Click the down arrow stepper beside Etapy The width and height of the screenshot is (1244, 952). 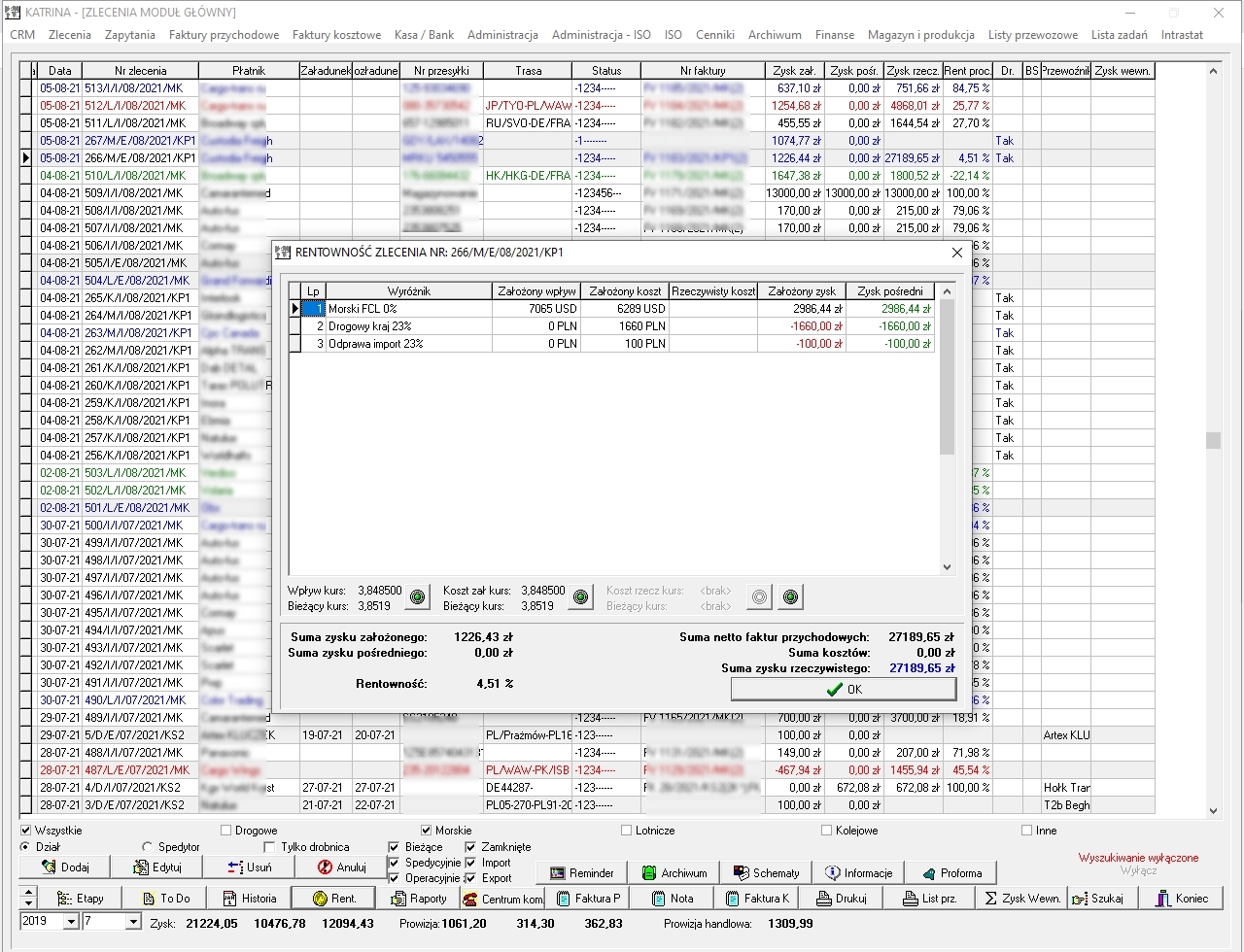(x=28, y=903)
